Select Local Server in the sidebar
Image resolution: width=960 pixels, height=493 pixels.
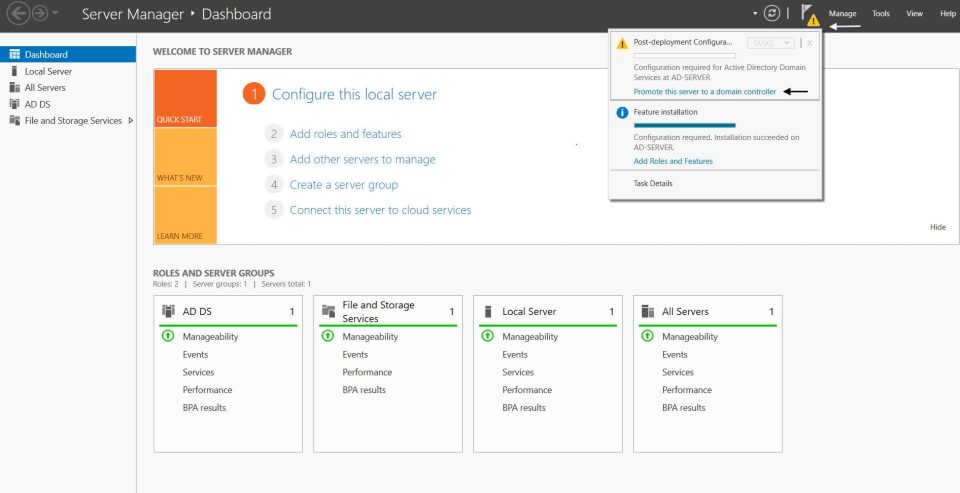48,71
